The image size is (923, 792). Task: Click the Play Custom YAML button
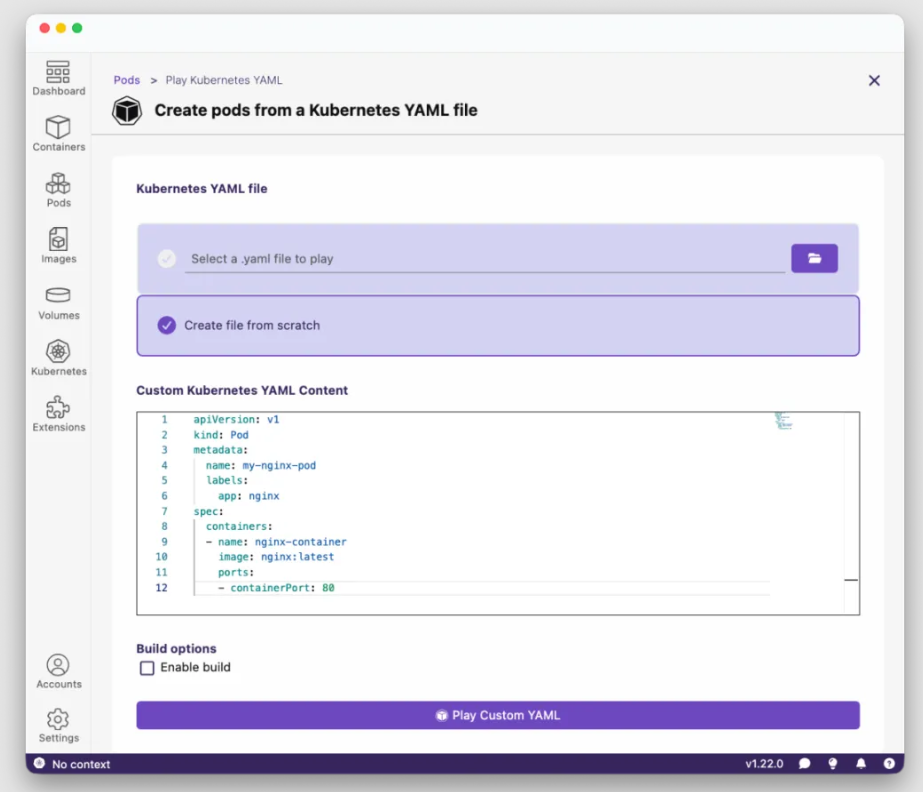[x=497, y=715]
